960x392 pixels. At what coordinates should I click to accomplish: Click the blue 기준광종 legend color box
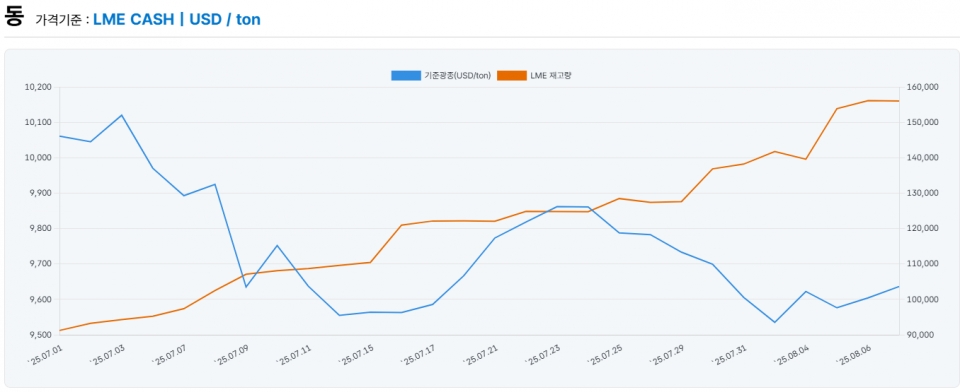pos(406,75)
